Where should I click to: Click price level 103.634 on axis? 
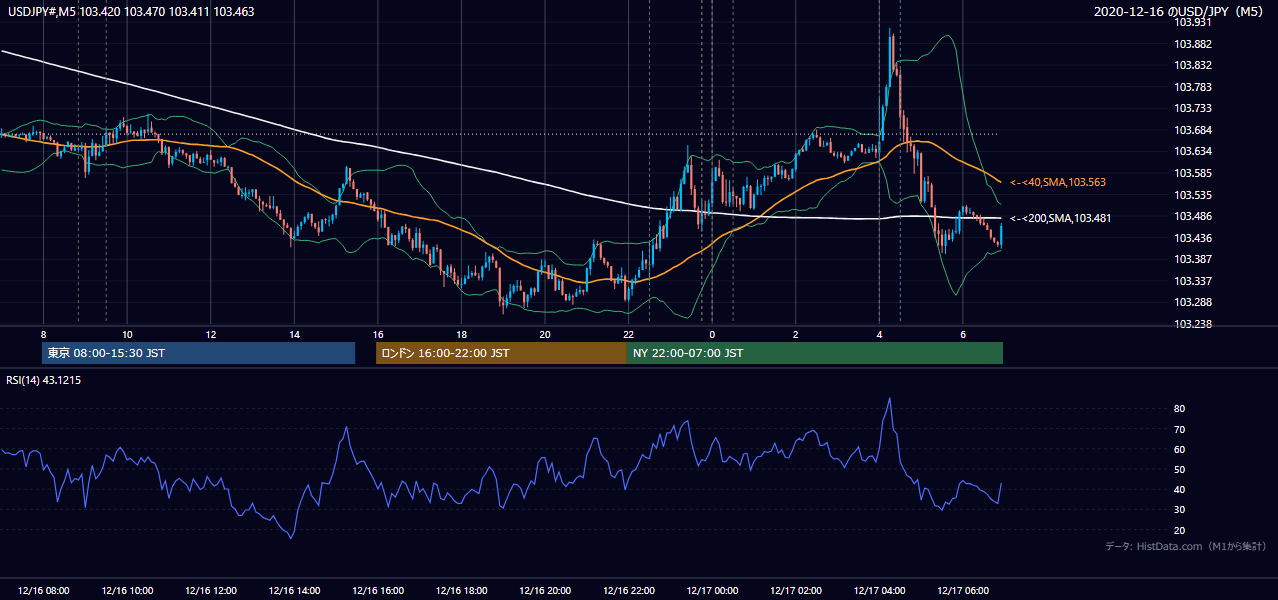point(1193,151)
